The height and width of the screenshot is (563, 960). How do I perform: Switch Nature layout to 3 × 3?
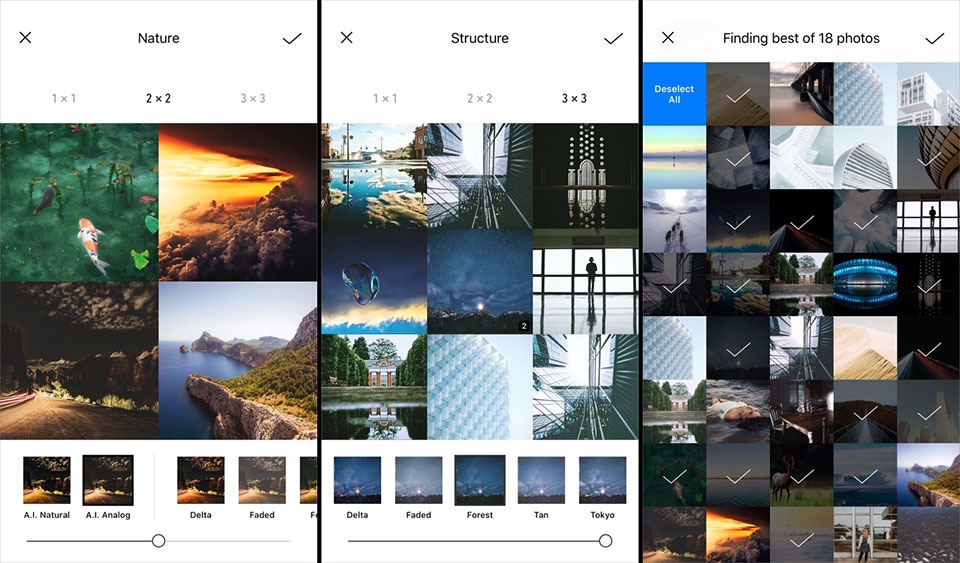tap(253, 98)
